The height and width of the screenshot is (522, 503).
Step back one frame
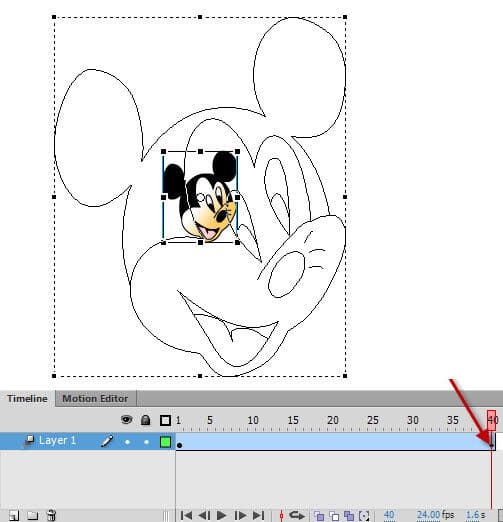204,515
